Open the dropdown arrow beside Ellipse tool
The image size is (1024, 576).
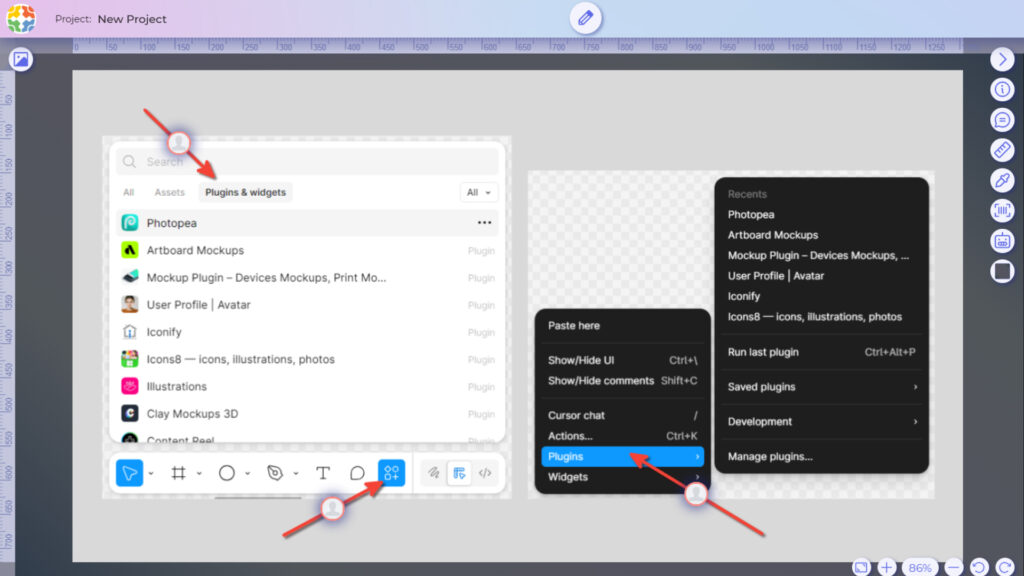click(248, 473)
